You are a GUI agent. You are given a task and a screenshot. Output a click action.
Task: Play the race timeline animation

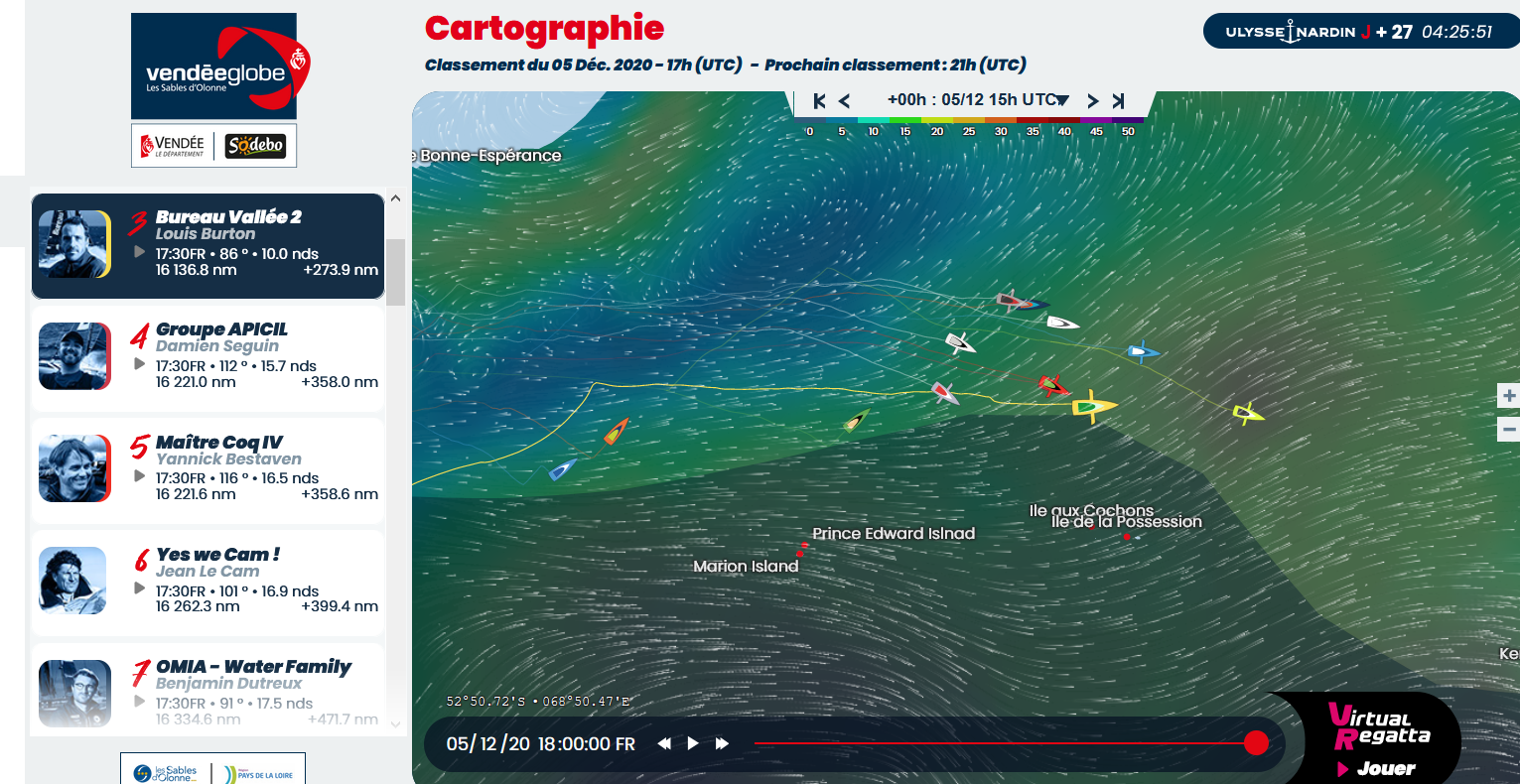point(693,743)
